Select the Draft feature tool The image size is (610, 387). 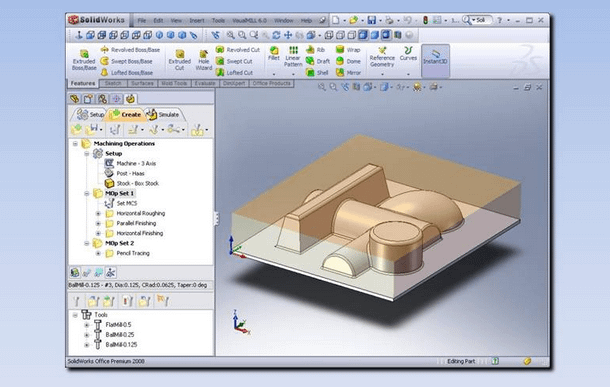[318, 61]
